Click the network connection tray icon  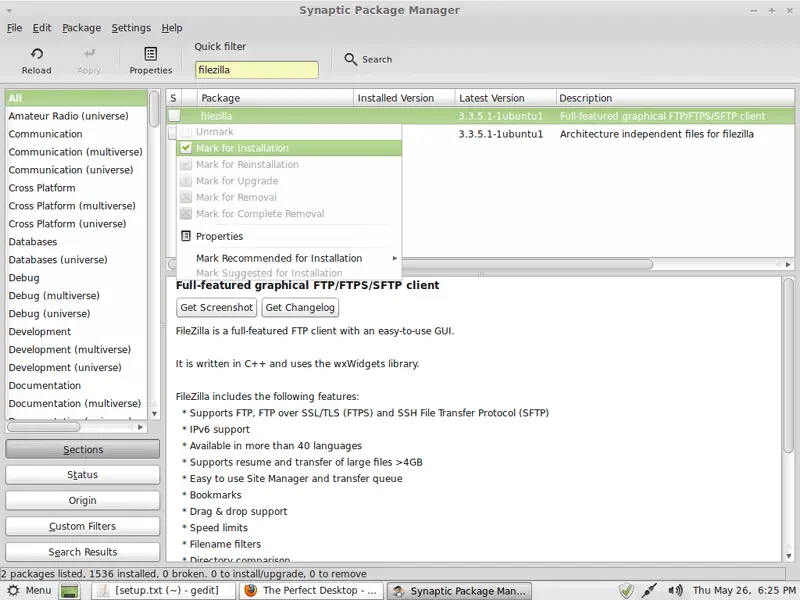point(649,591)
